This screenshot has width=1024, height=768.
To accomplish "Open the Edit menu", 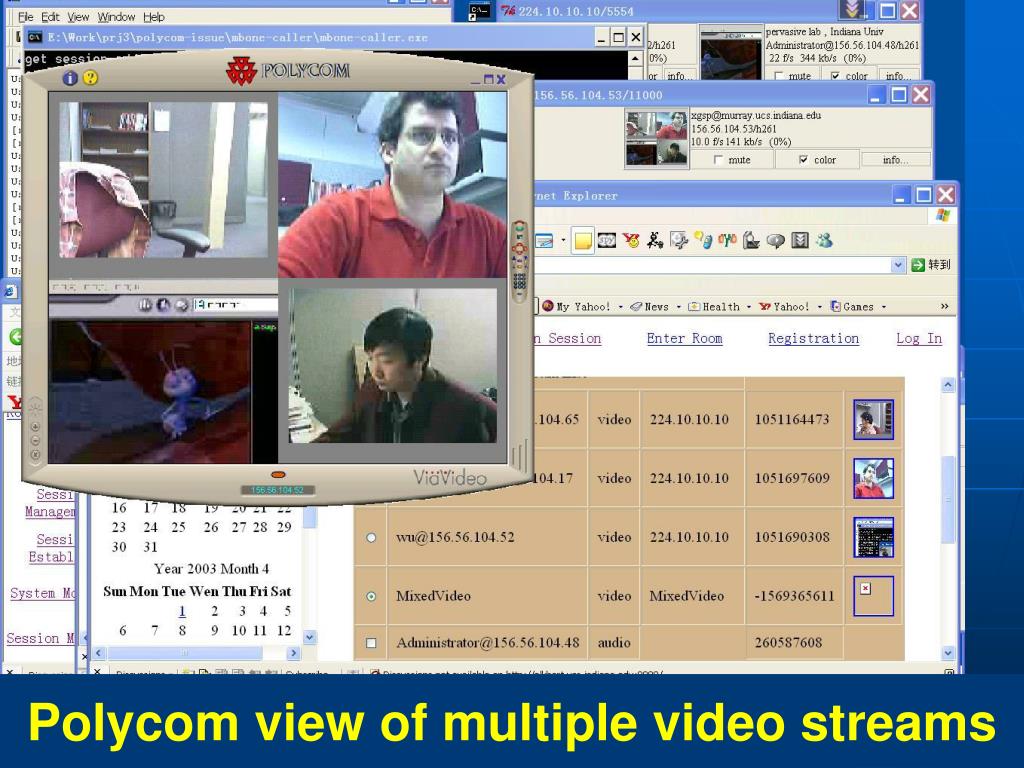I will click(50, 17).
